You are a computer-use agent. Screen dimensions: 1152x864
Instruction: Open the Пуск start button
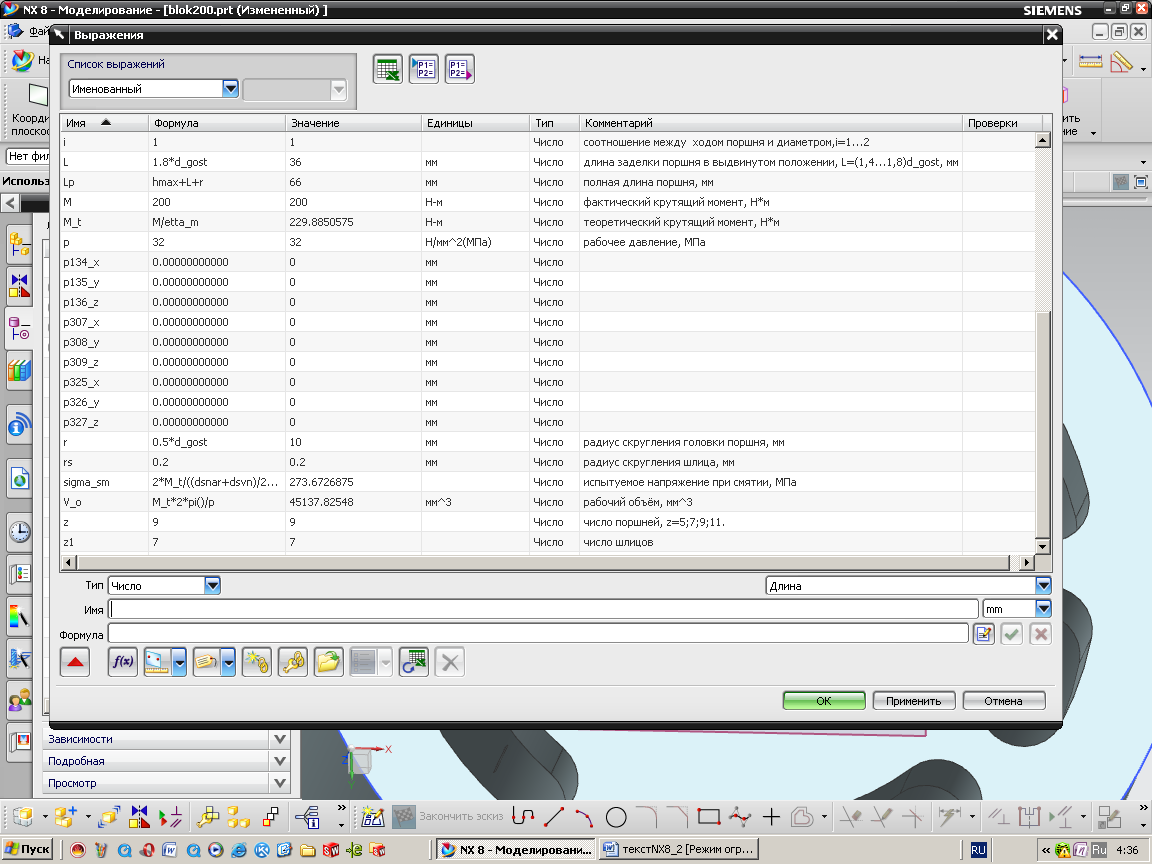28,849
